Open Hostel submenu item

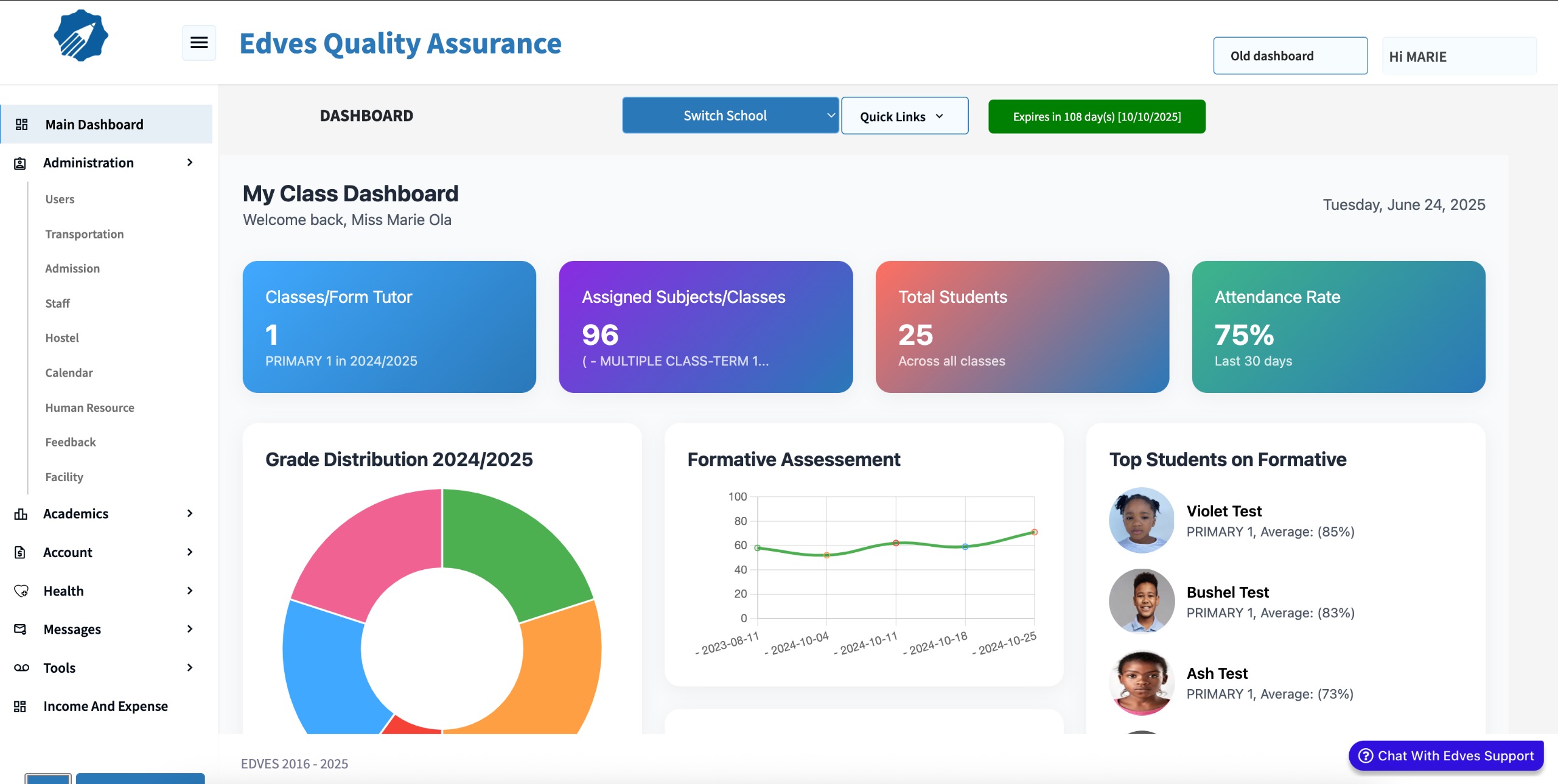tap(62, 338)
